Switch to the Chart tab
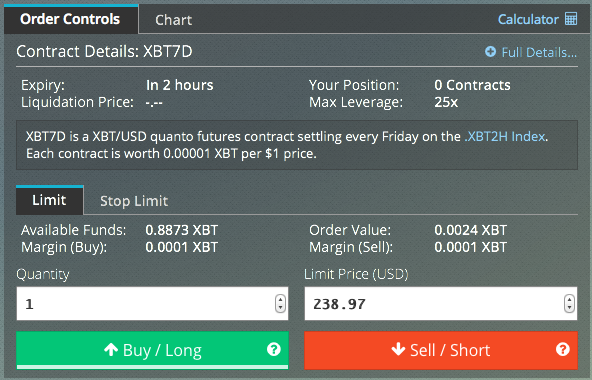The width and height of the screenshot is (592, 380). pyautogui.click(x=174, y=20)
